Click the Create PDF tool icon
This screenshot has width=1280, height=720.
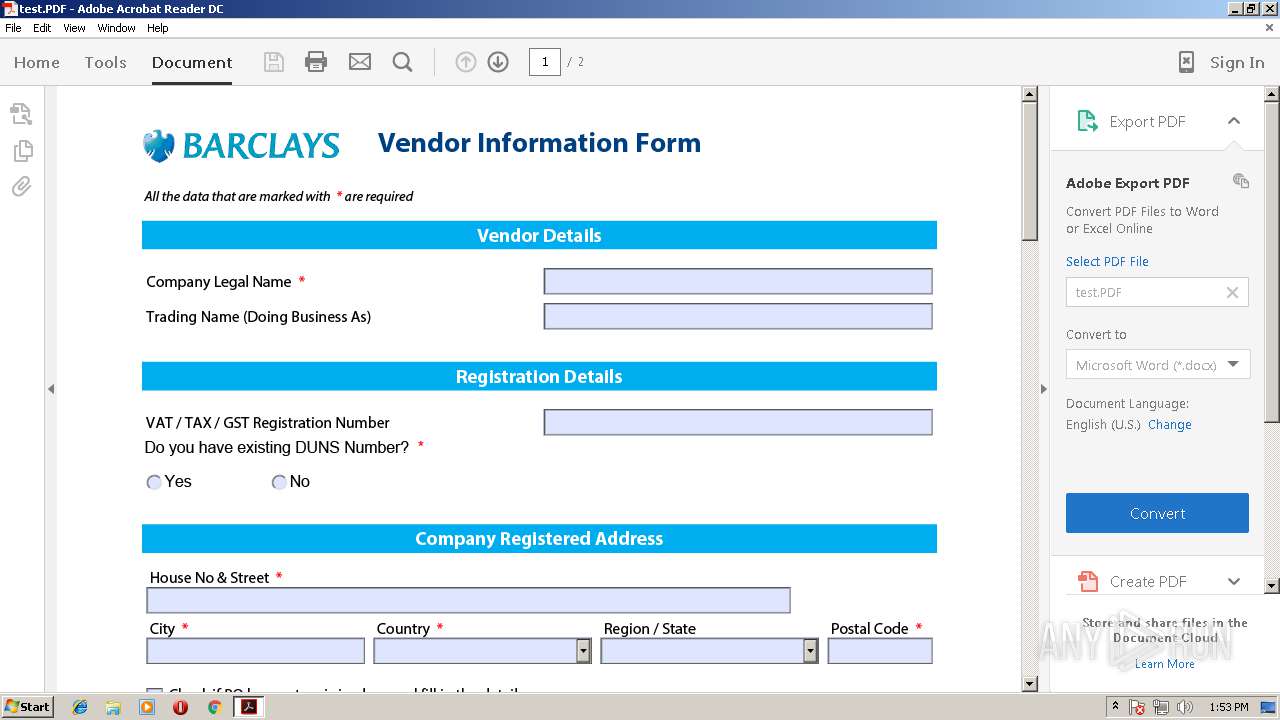1087,581
